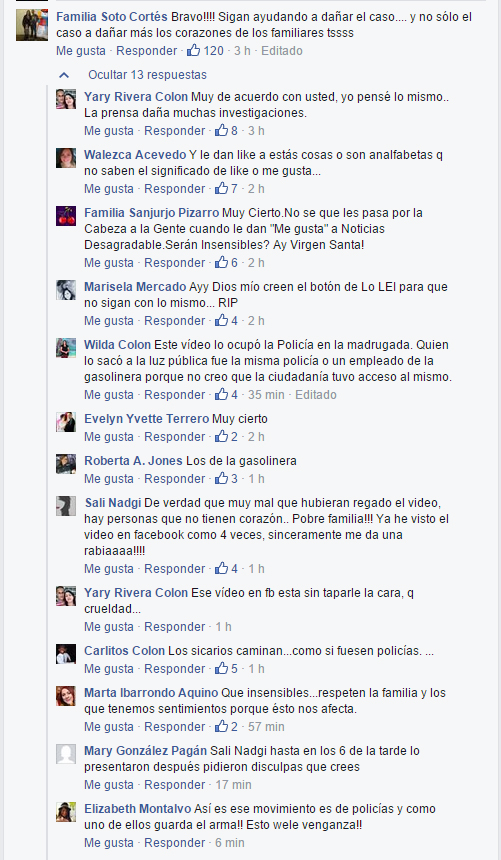Click thumbs-up icon with 120 likes
Screen dimensions: 501x860
[x=193, y=50]
